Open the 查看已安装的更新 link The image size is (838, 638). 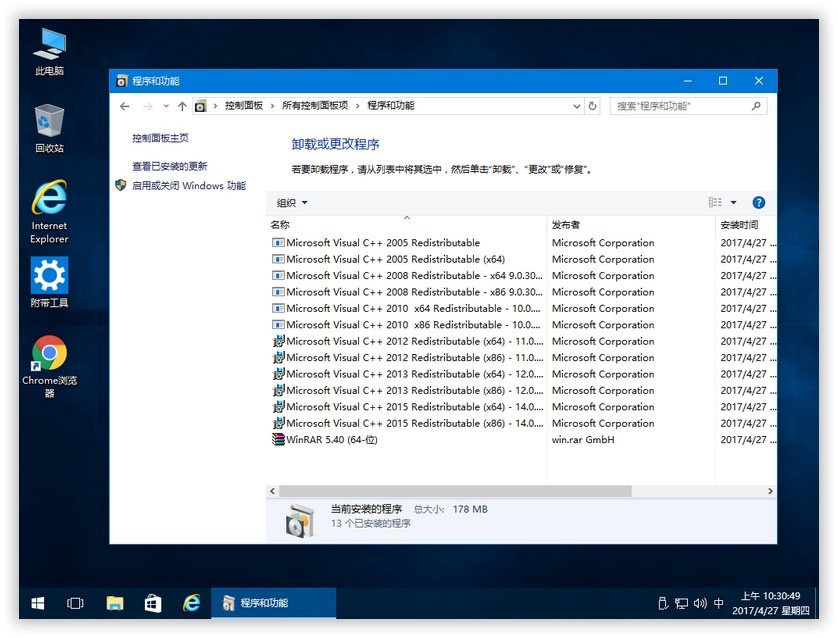point(169,166)
